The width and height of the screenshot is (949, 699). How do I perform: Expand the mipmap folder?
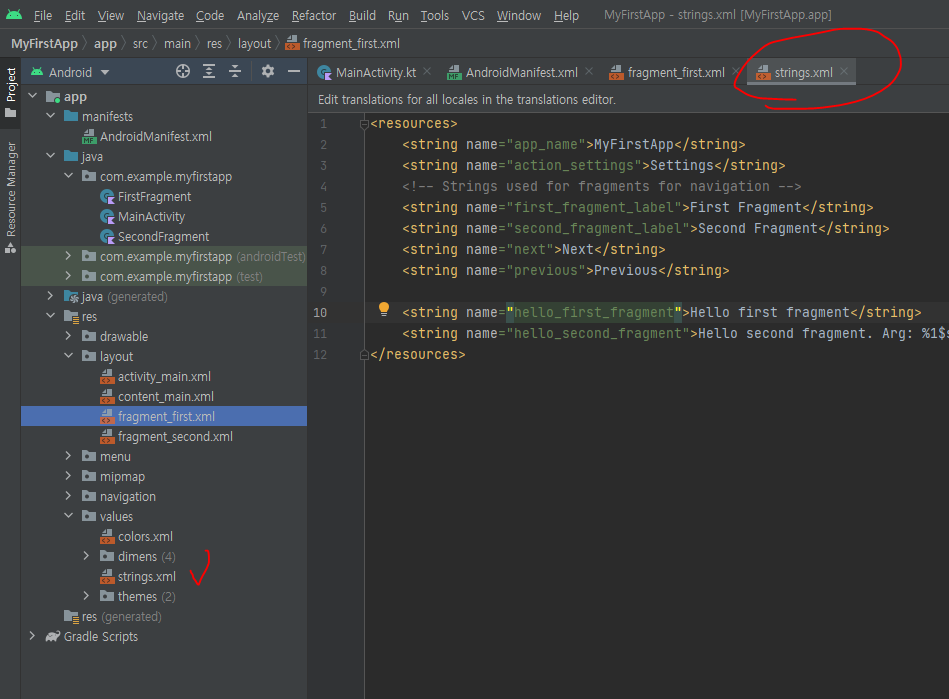[x=68, y=476]
